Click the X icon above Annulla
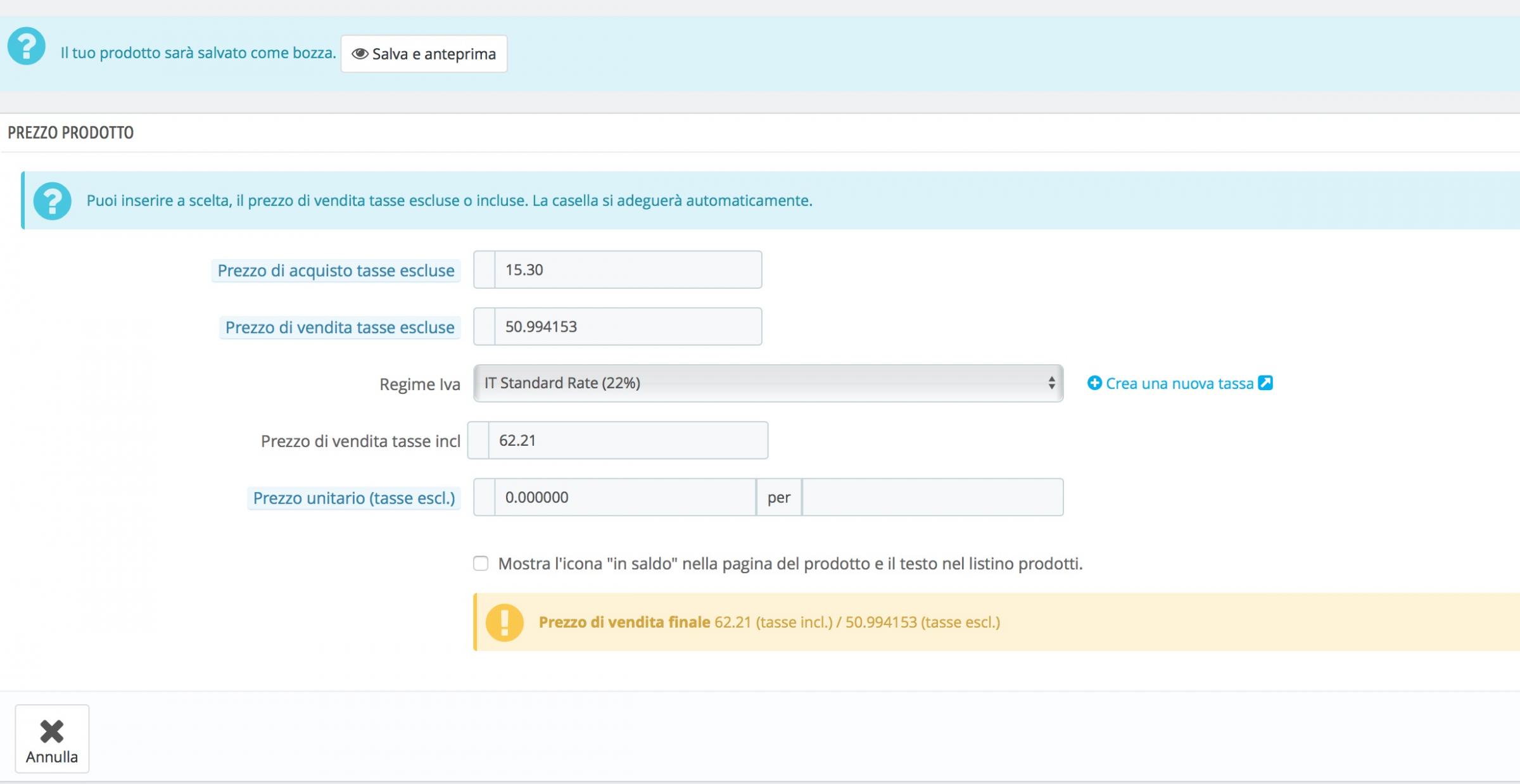The width and height of the screenshot is (1520, 784). coord(52,731)
